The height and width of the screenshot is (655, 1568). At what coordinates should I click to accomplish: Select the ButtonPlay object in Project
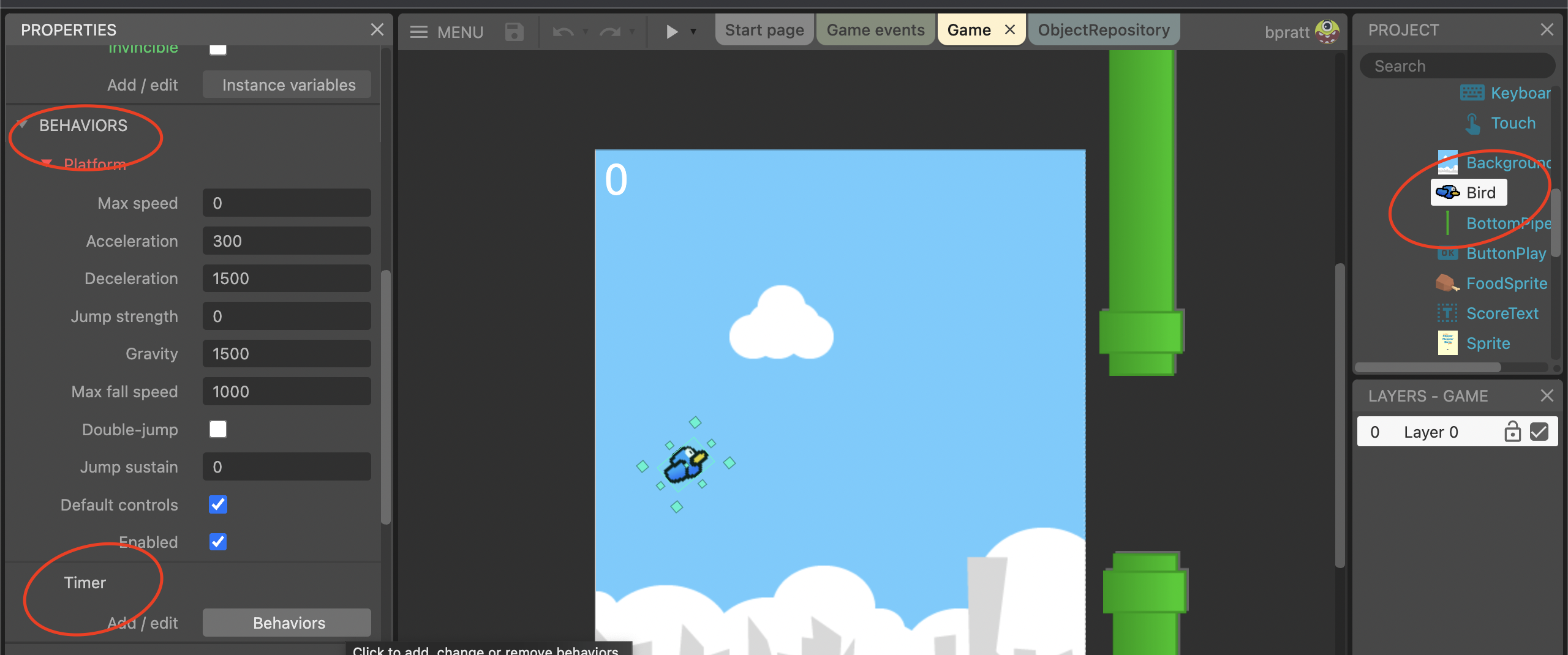pyautogui.click(x=1506, y=253)
